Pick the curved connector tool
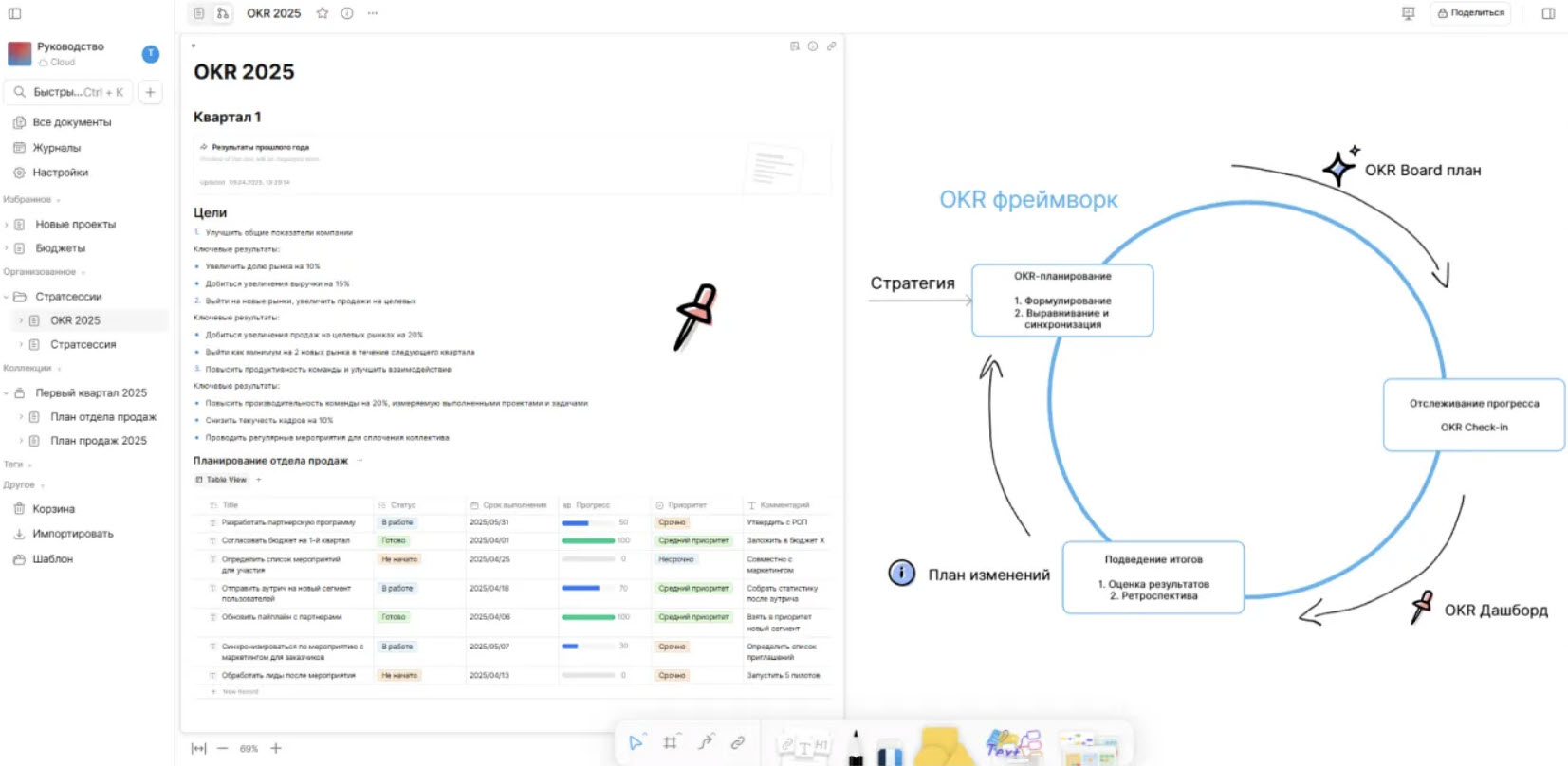 click(x=705, y=742)
